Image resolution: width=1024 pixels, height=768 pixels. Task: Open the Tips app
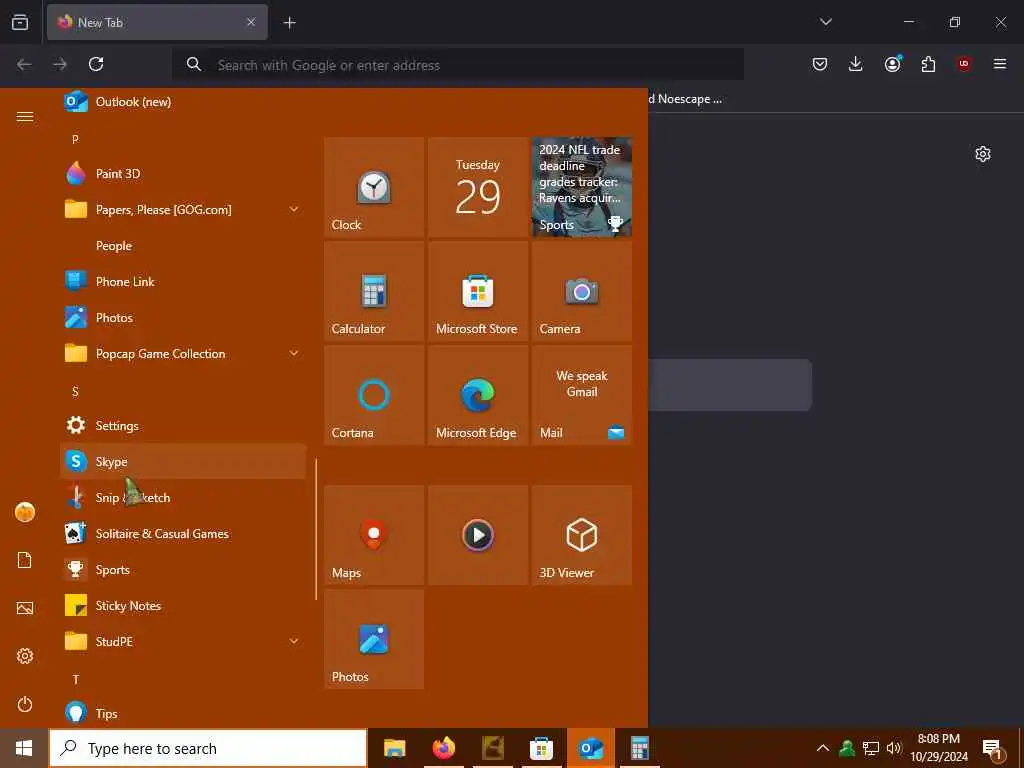[183, 713]
